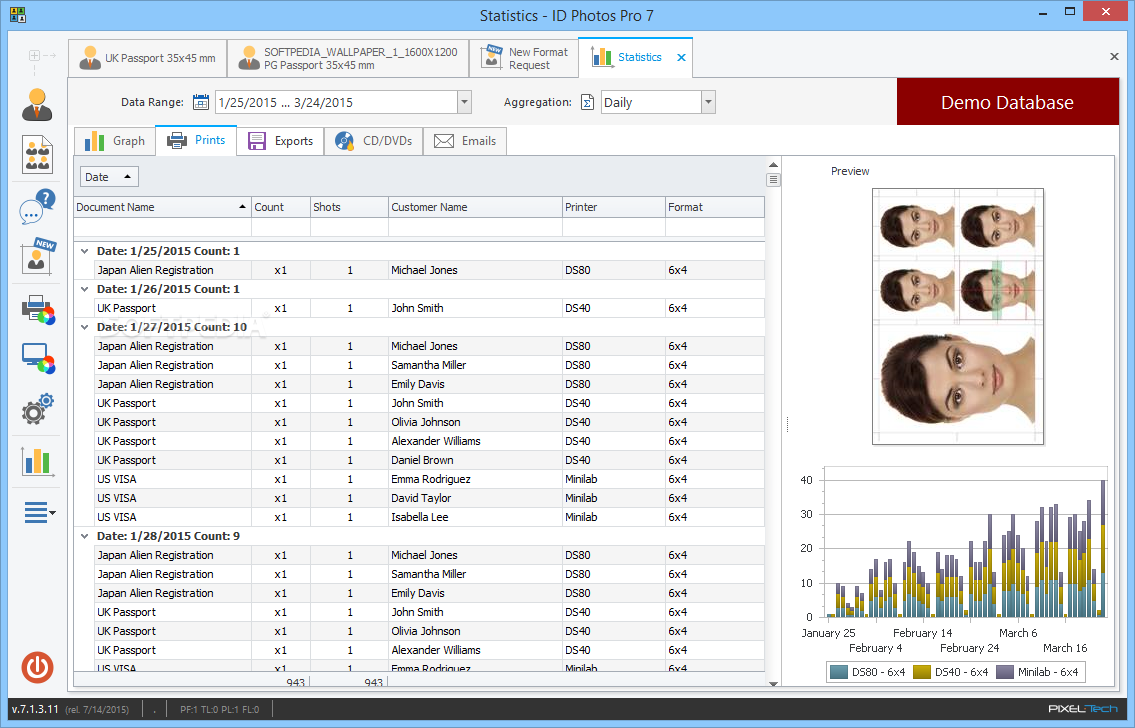The width and height of the screenshot is (1135, 728).
Task: Click the Customer Name filter row cell
Action: pyautogui.click(x=476, y=227)
